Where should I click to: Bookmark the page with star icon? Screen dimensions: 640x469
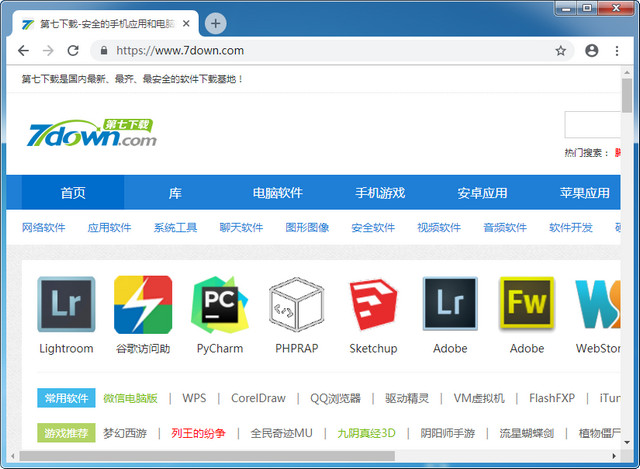(x=561, y=51)
